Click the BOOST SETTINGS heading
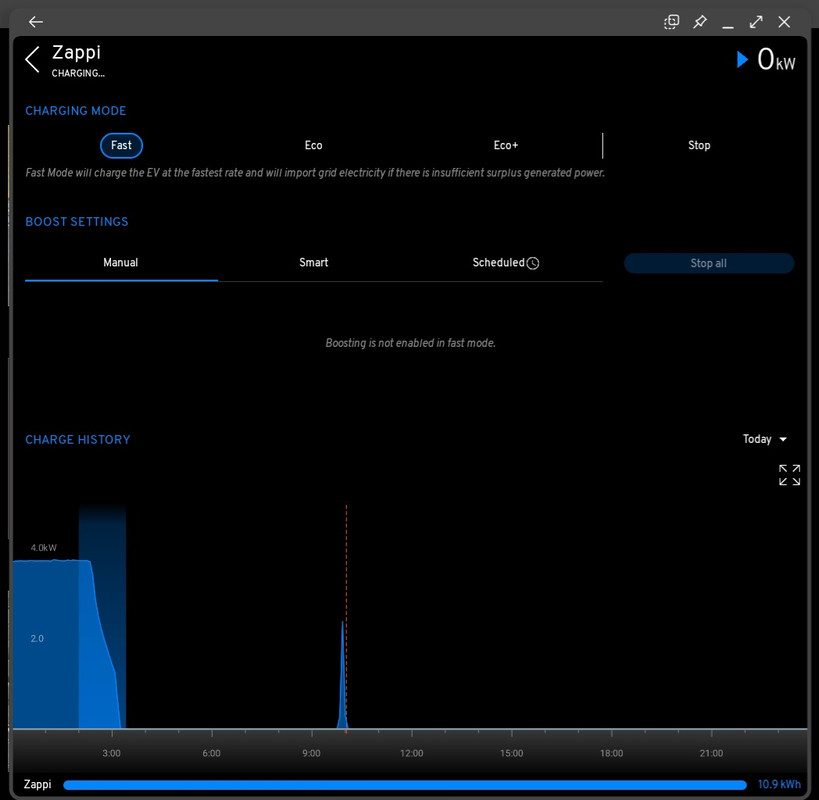 pos(77,222)
